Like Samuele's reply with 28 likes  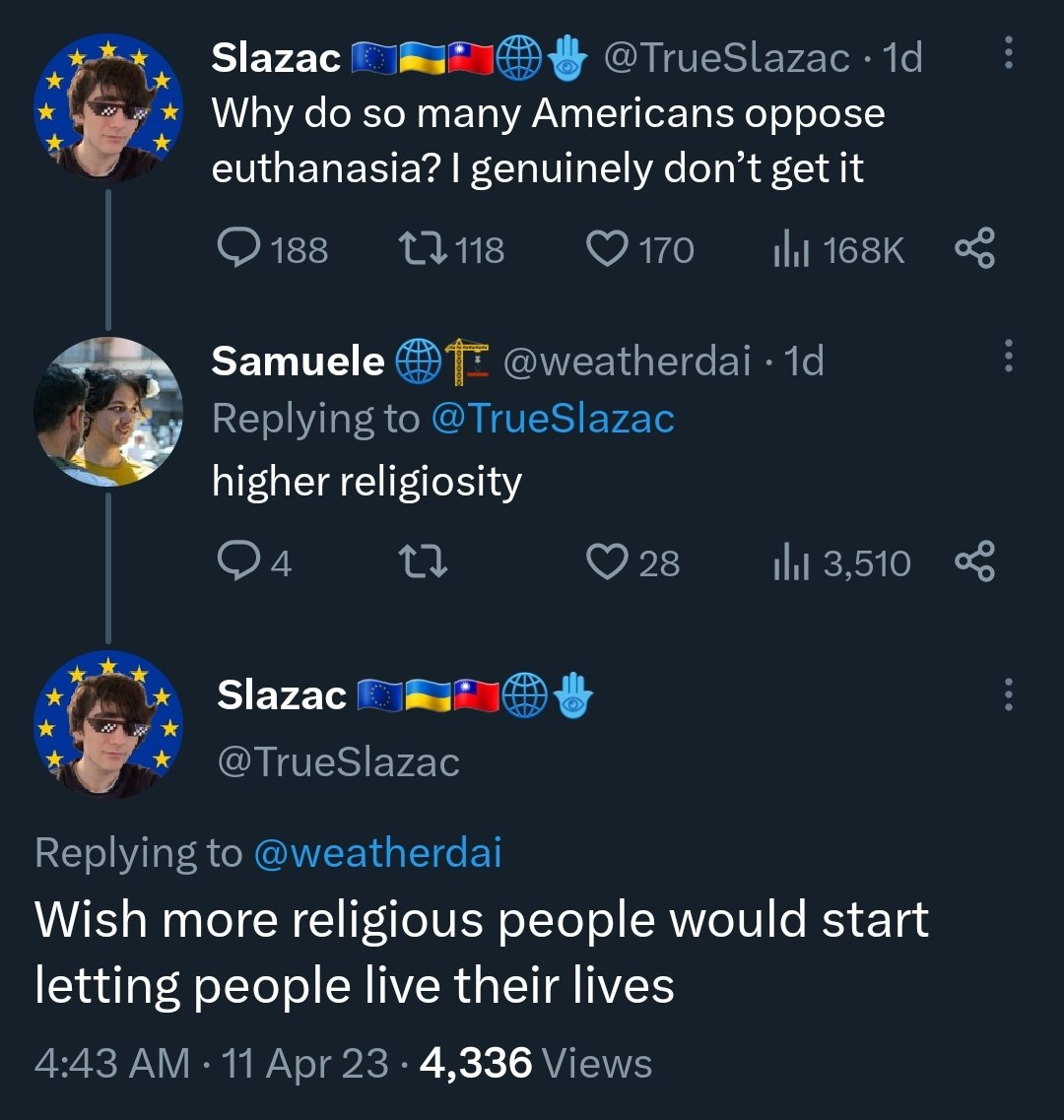[x=606, y=562]
